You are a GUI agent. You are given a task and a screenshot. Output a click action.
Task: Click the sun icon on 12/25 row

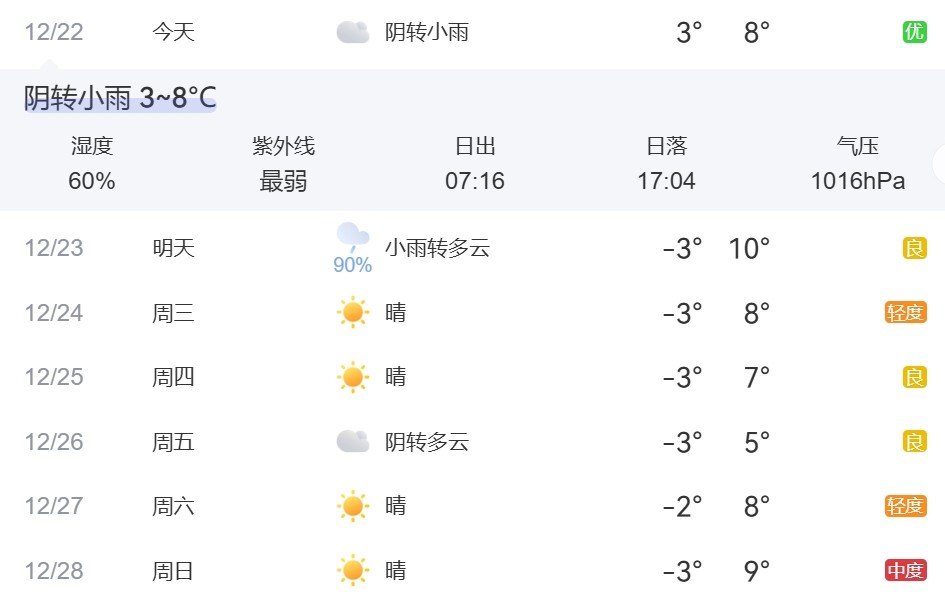352,377
